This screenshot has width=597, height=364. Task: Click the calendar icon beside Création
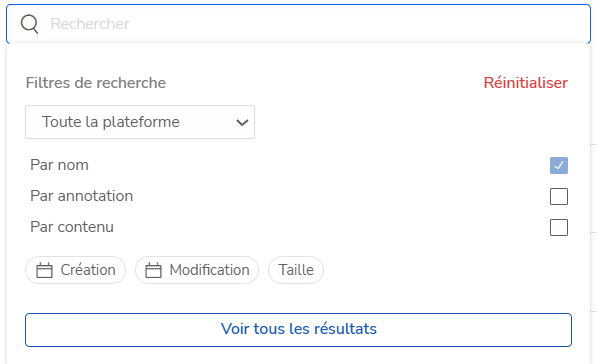coord(44,270)
